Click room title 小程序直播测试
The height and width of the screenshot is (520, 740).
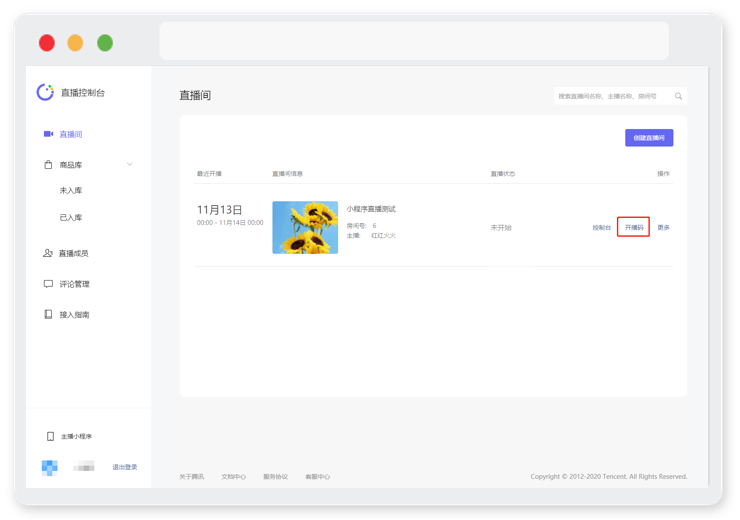pos(371,209)
